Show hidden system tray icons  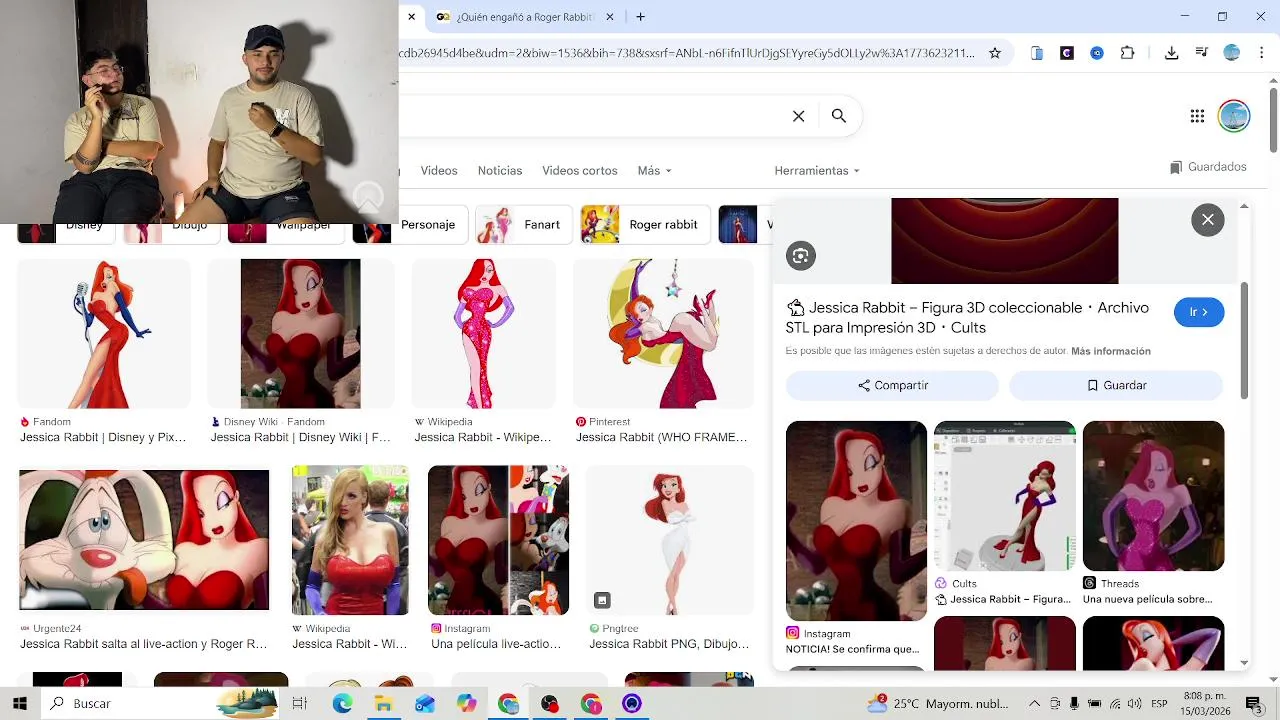tap(1034, 704)
